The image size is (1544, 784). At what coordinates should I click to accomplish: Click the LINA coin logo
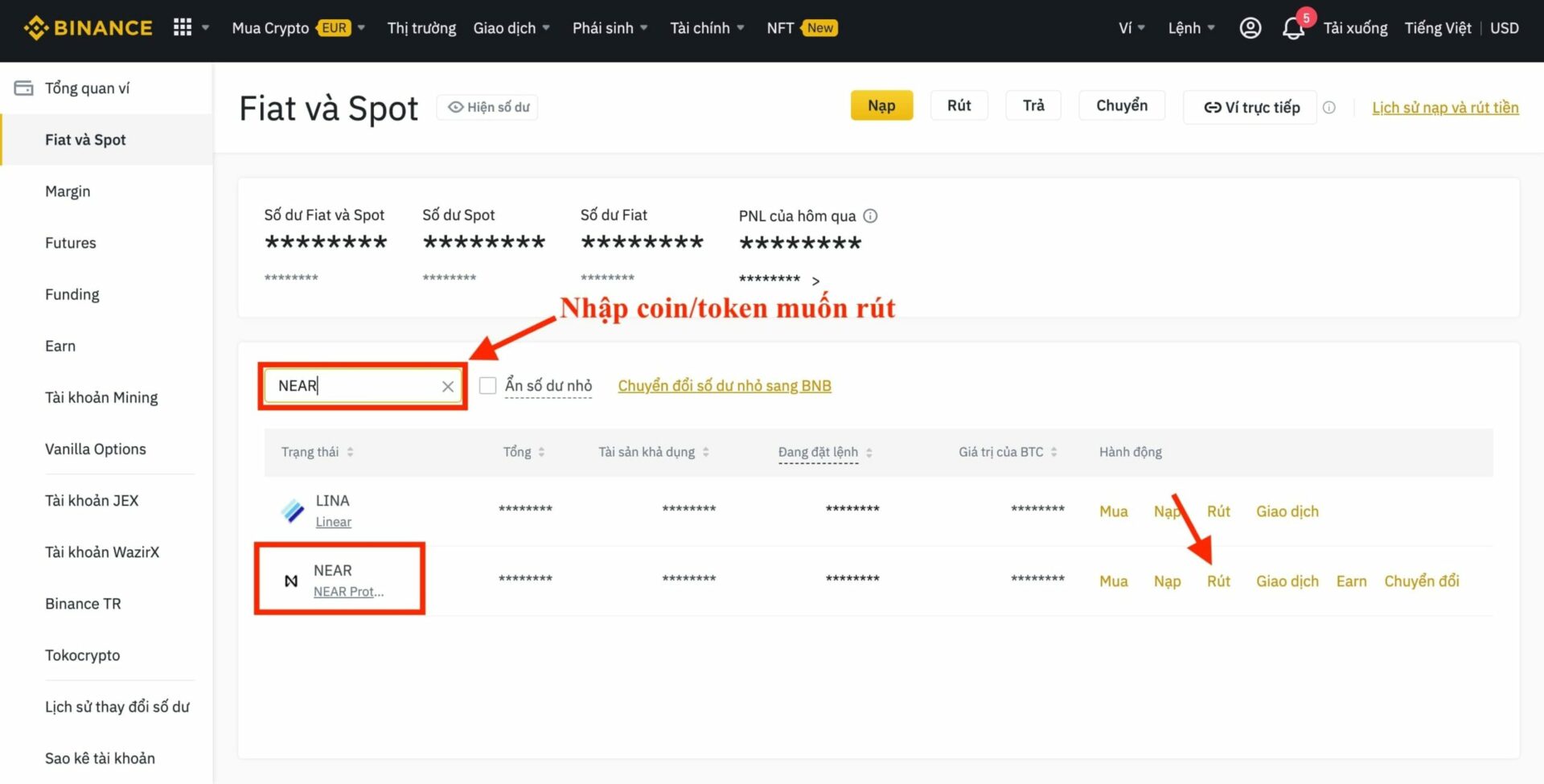293,511
